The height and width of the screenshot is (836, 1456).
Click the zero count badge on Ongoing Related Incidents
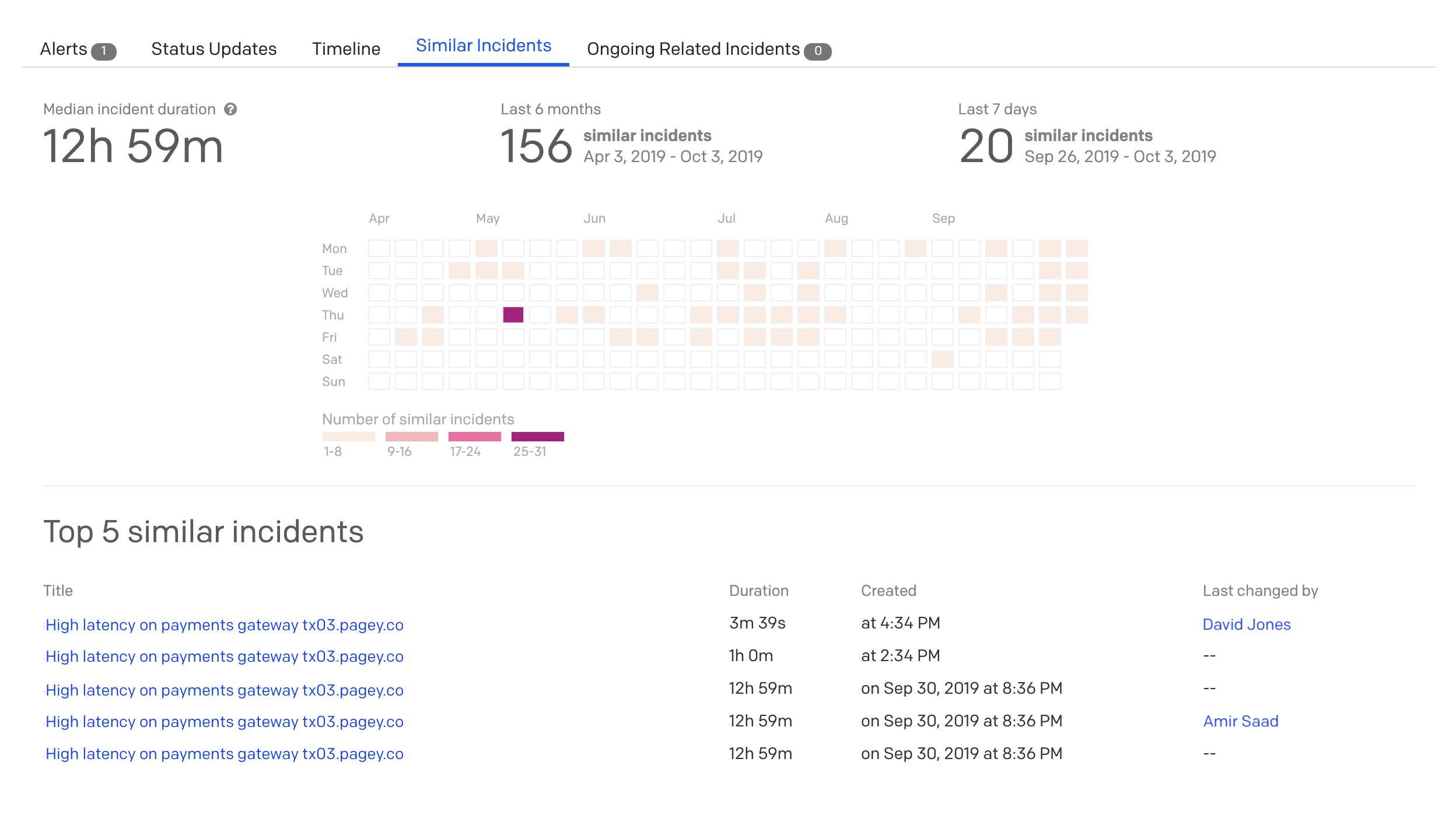(817, 51)
